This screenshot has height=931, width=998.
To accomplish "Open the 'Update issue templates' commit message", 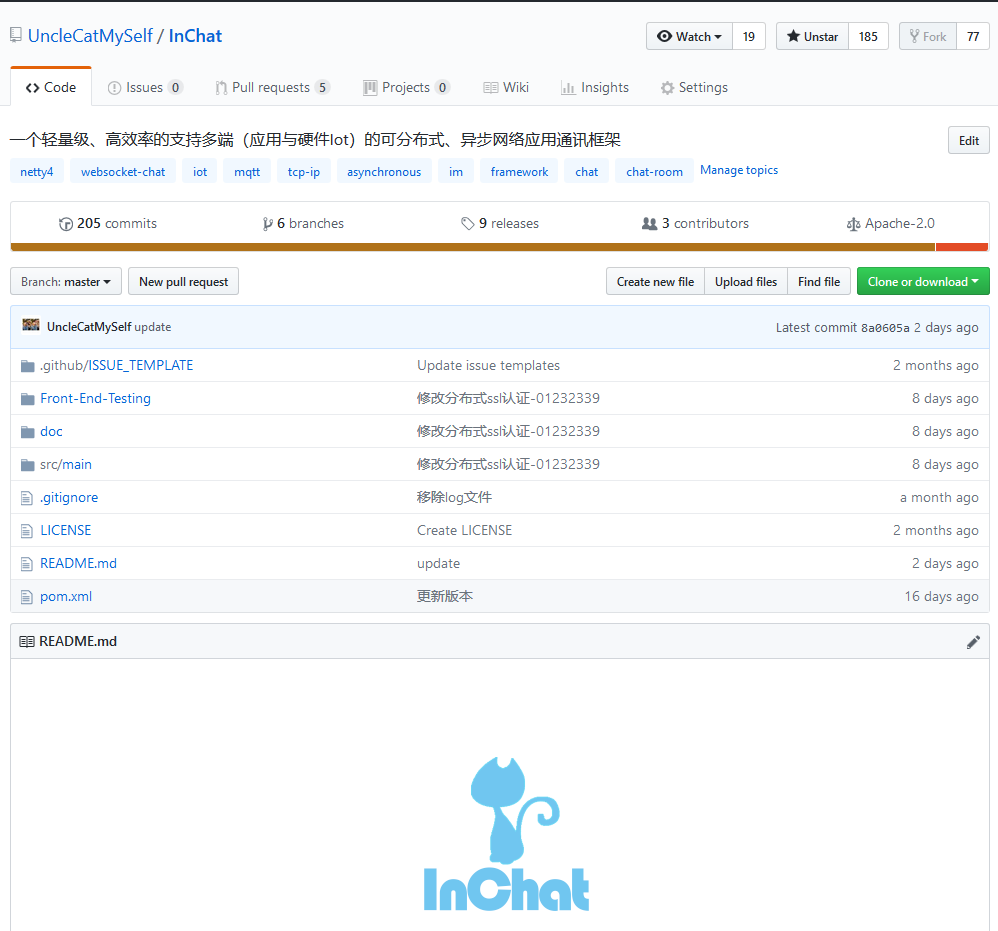I will [x=489, y=365].
